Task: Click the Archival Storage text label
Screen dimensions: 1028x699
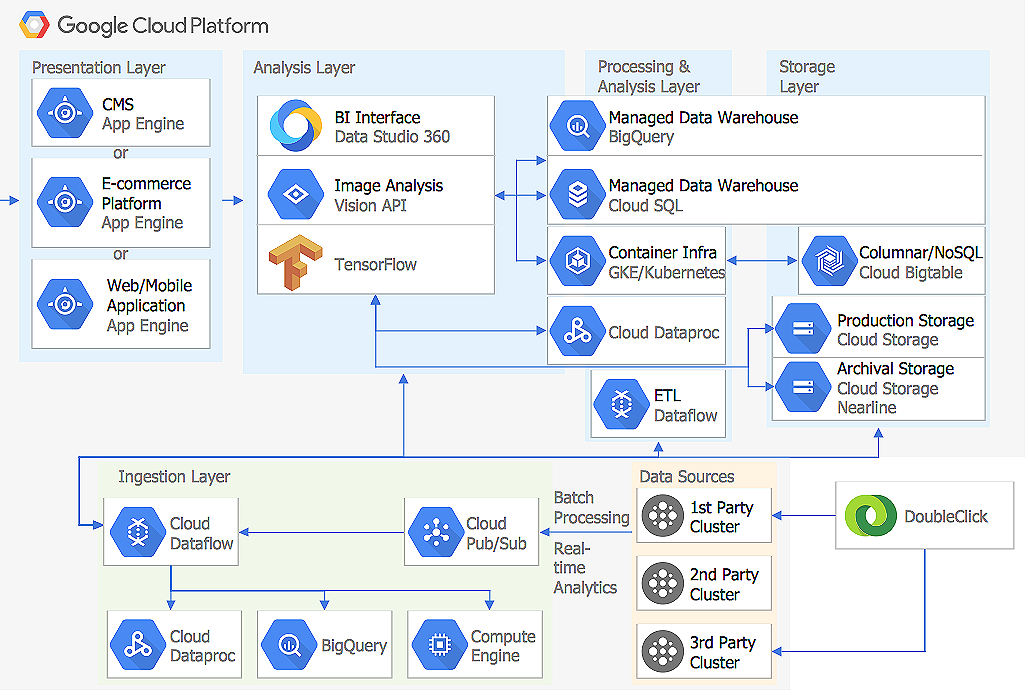Action: coord(895,369)
